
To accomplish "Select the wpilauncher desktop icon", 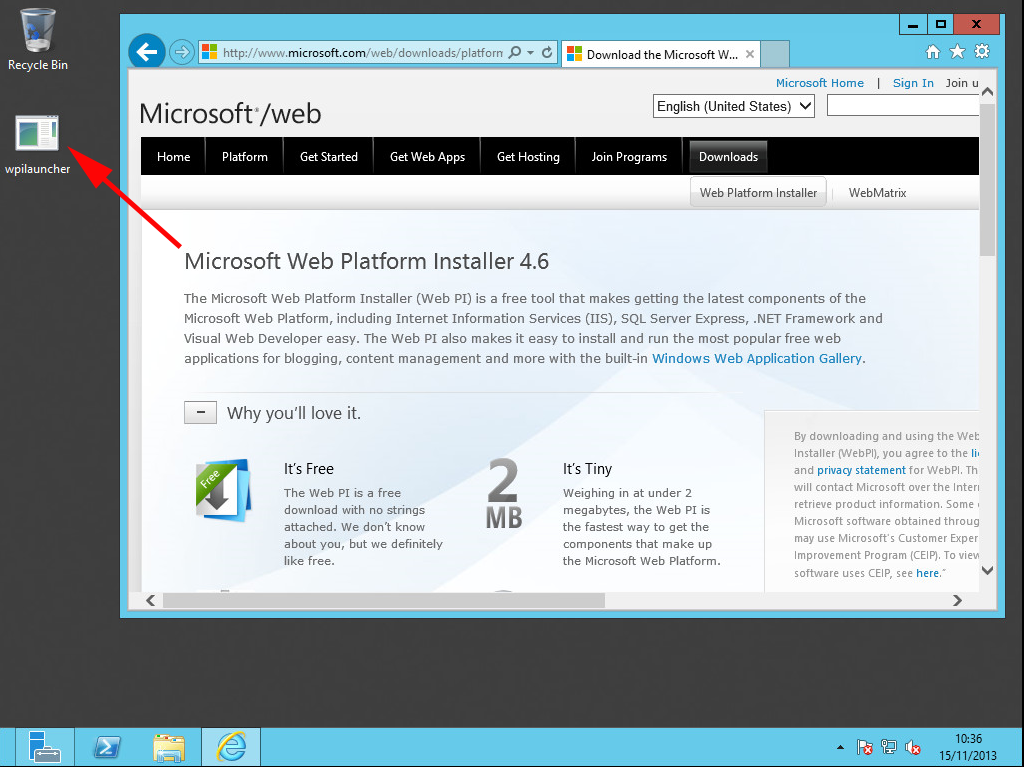I will [x=37, y=145].
